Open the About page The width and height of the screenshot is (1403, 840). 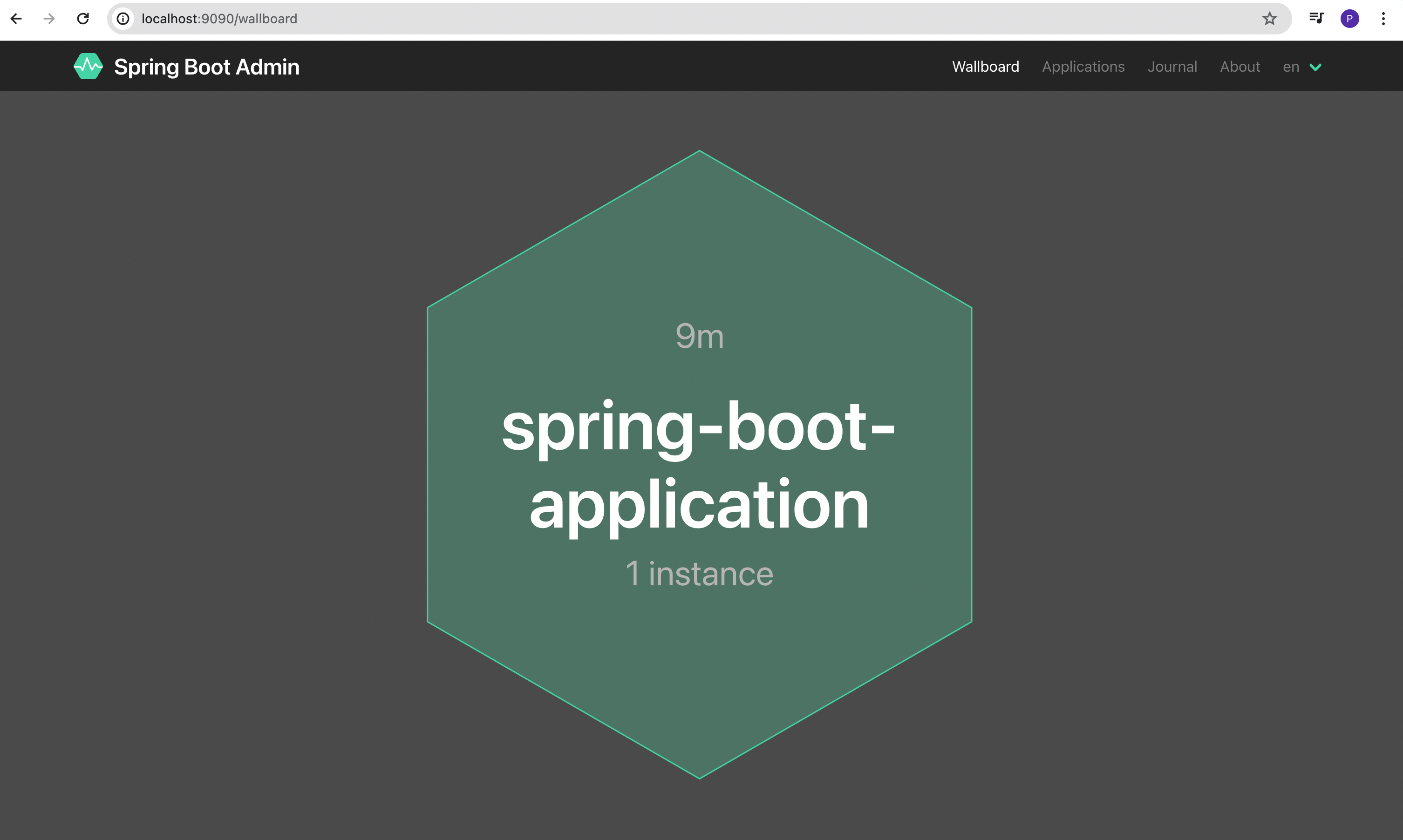click(x=1240, y=67)
